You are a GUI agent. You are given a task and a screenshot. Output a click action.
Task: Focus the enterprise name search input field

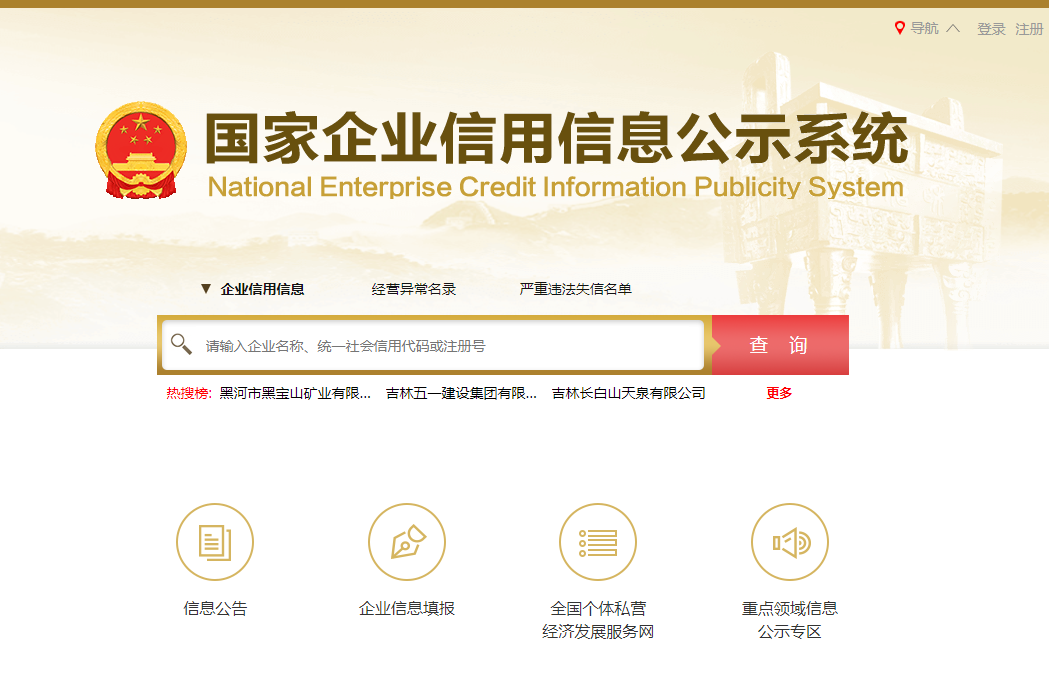pyautogui.click(x=433, y=345)
